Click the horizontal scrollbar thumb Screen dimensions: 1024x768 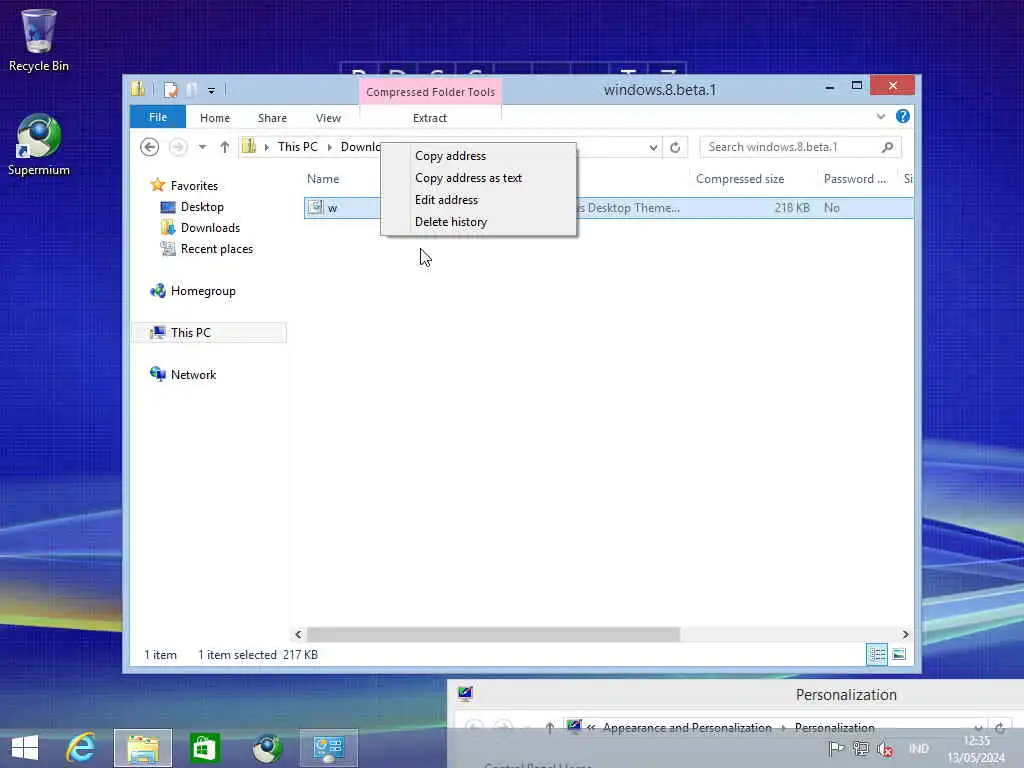pyautogui.click(x=493, y=634)
